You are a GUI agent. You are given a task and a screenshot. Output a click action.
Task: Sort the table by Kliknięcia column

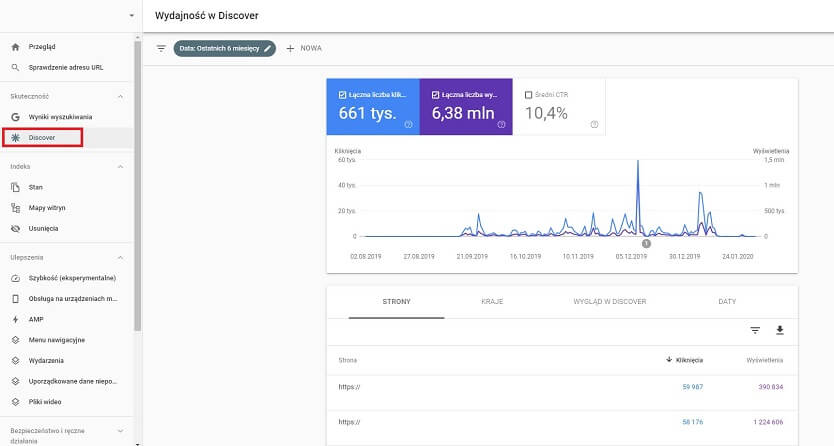(685, 359)
